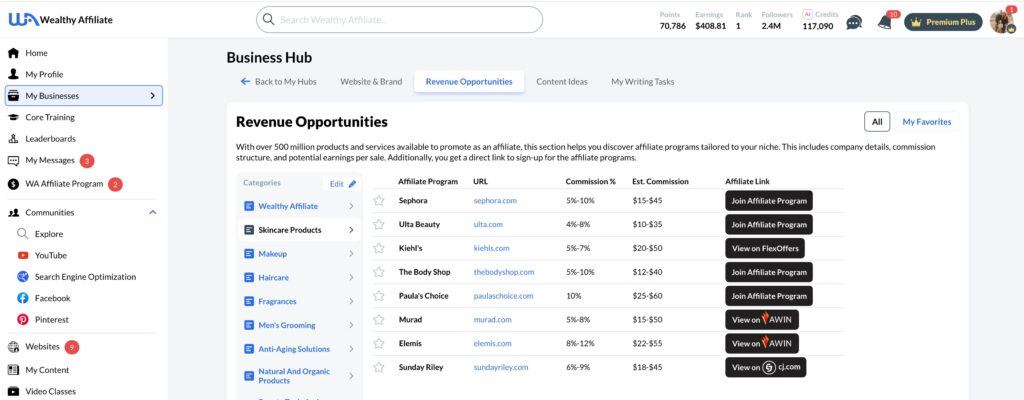Image resolution: width=1024 pixels, height=400 pixels.
Task: Click the search magnifier icon in search bar
Action: pos(268,20)
